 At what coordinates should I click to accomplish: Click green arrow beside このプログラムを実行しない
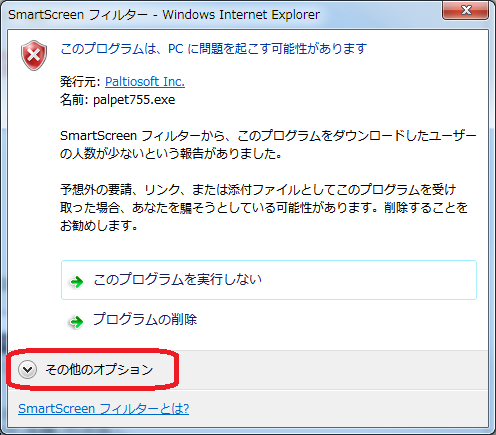[x=77, y=282]
